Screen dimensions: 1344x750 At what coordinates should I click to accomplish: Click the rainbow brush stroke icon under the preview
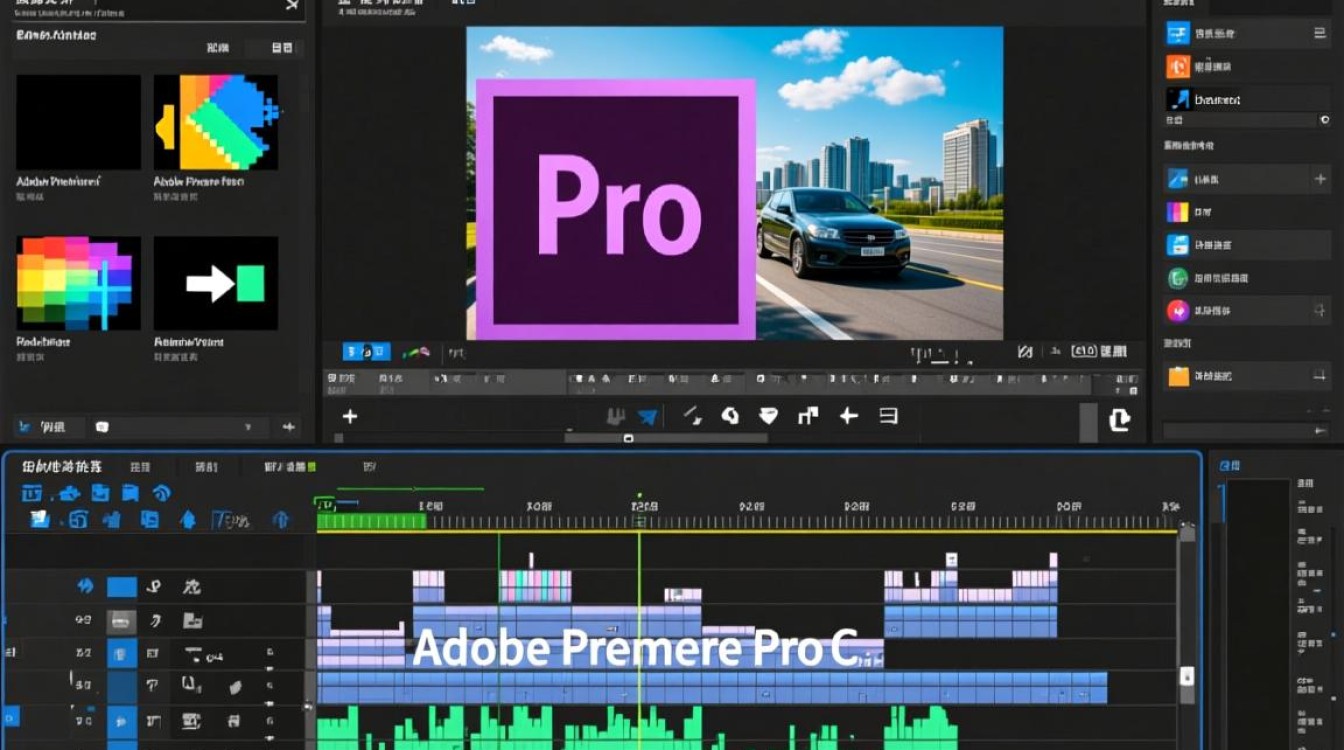(416, 352)
